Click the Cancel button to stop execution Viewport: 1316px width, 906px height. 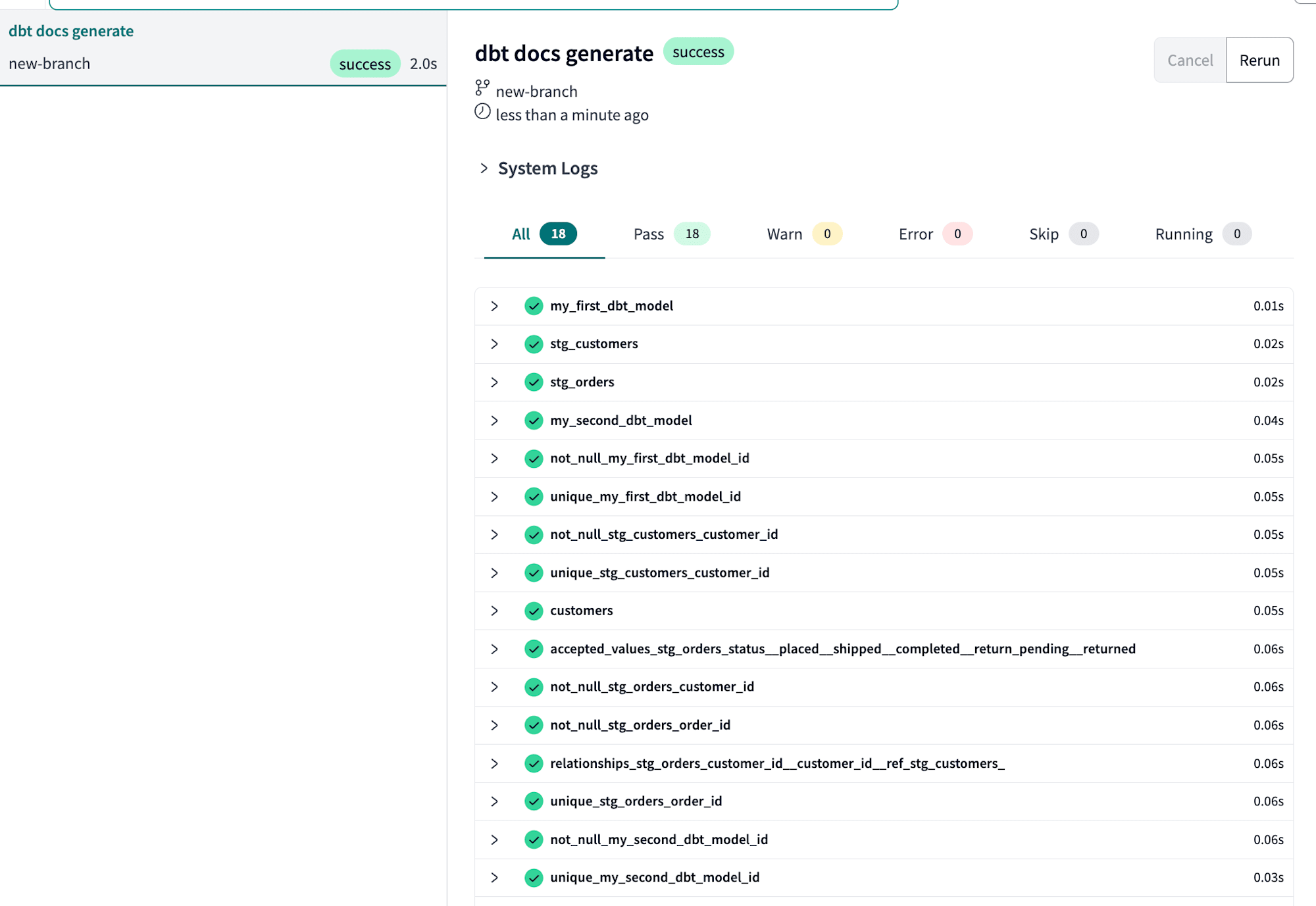1189,59
